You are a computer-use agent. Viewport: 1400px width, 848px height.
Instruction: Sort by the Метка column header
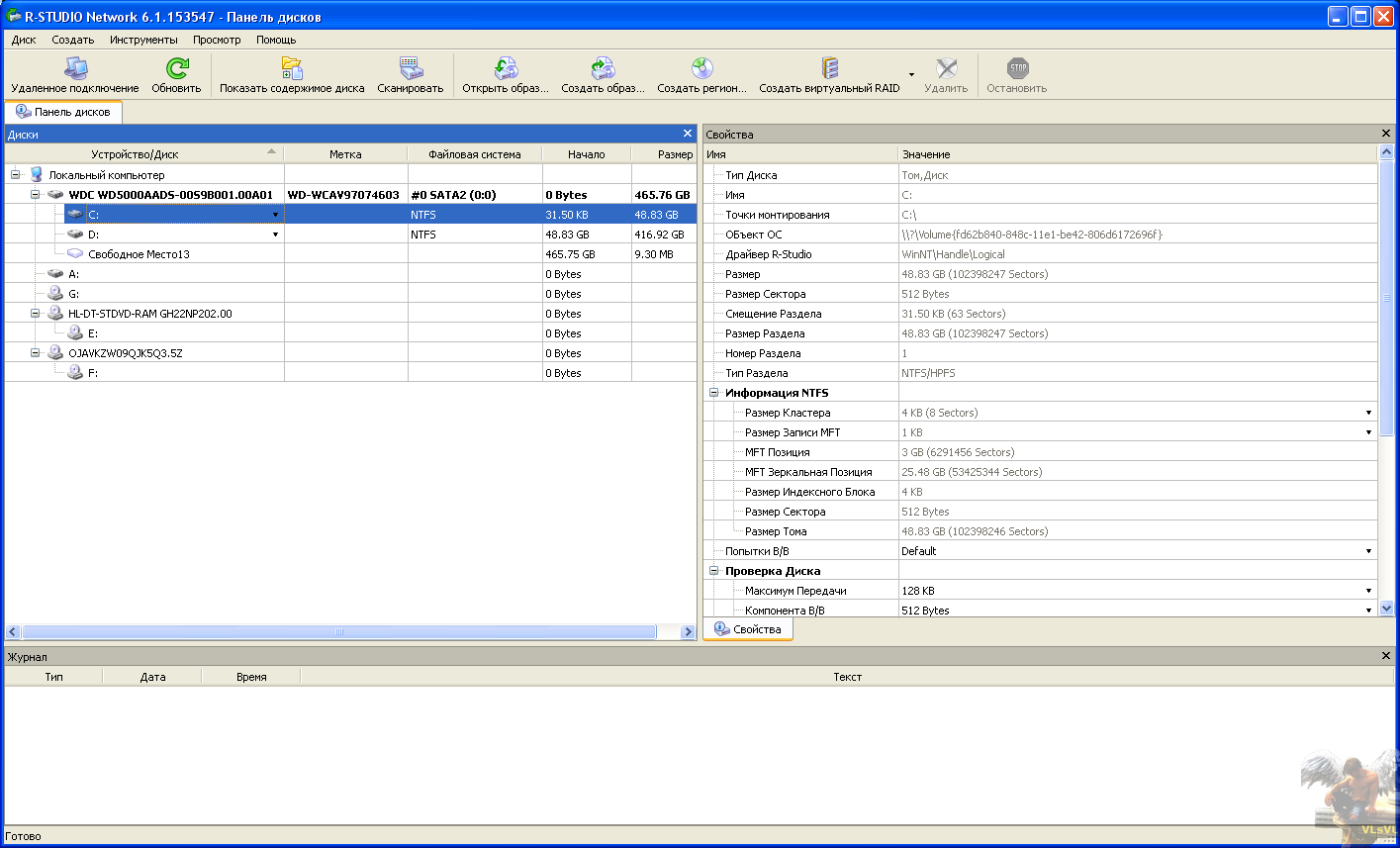tap(345, 153)
